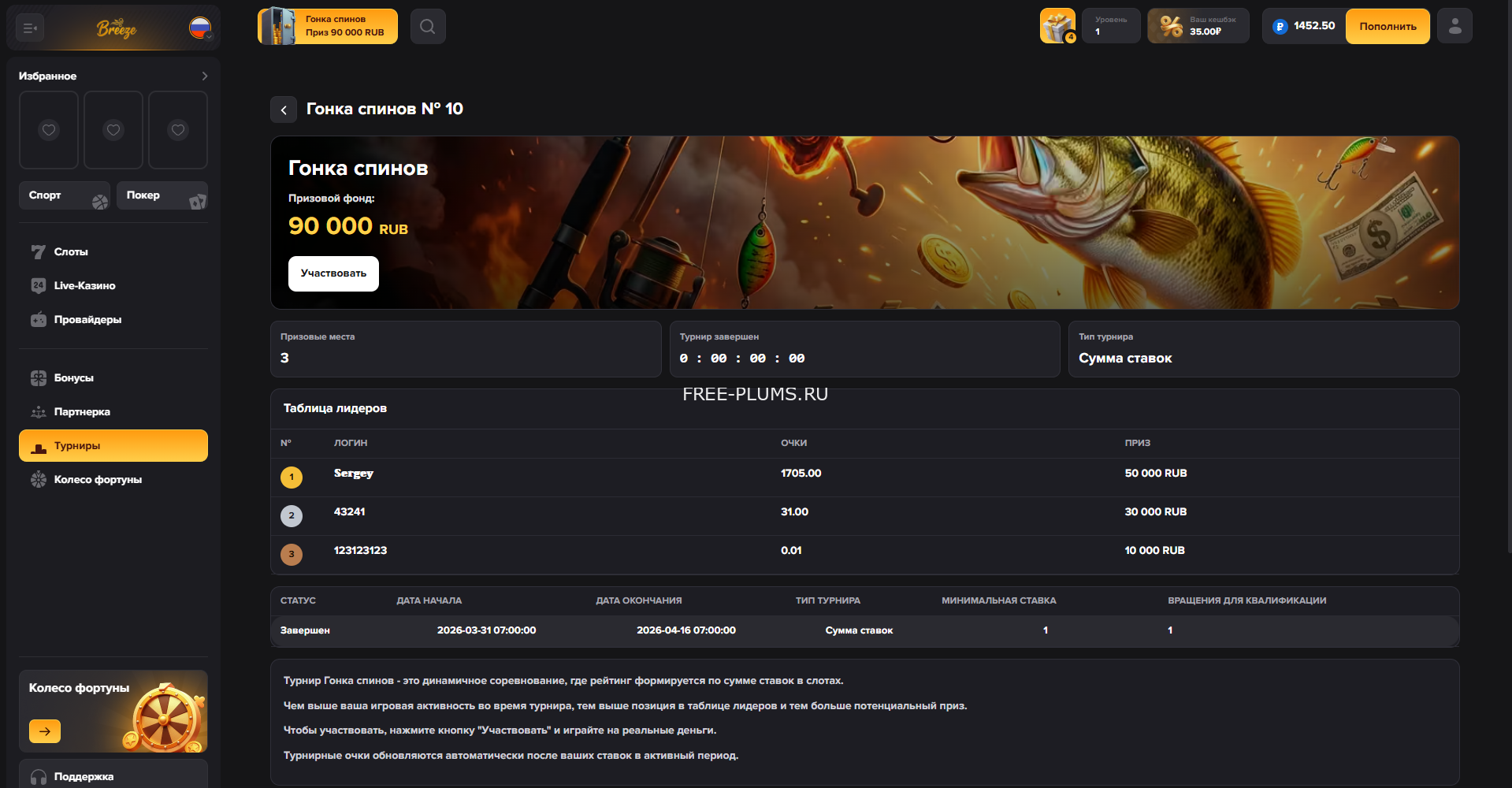Click the cashback percent icon
The height and width of the screenshot is (788, 1512).
click(x=1171, y=27)
